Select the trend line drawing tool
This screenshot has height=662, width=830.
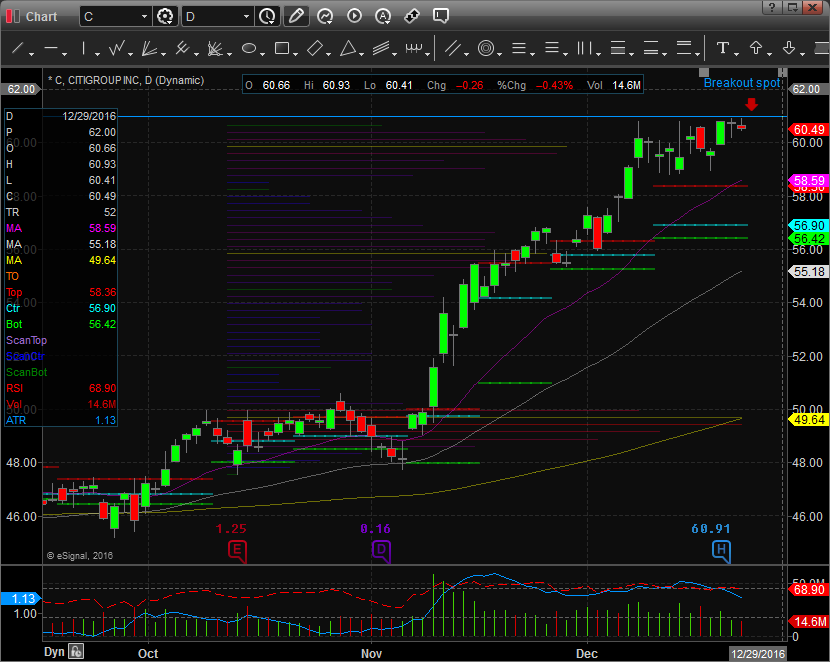(17, 49)
